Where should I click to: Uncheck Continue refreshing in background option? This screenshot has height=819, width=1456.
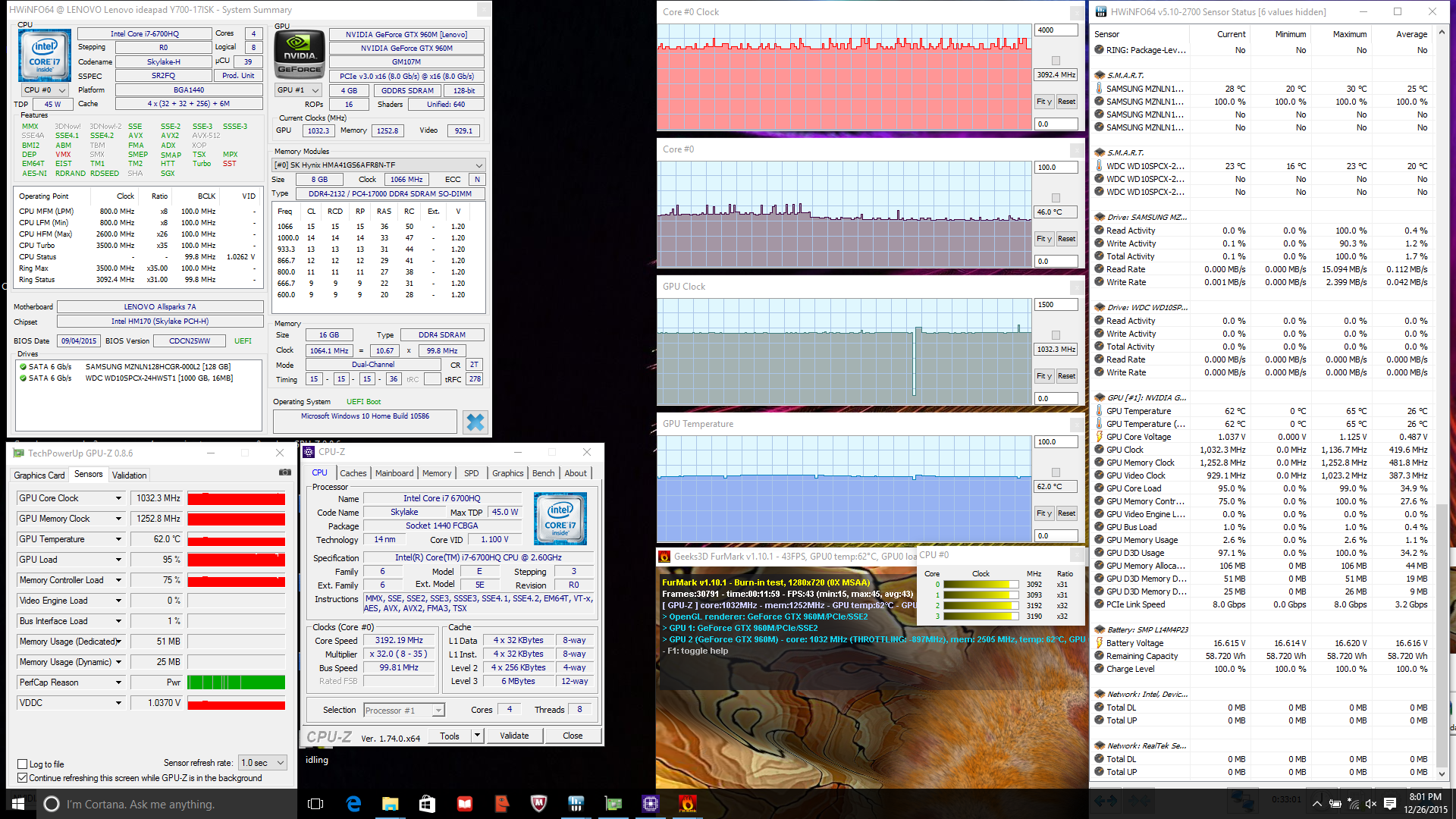(23, 778)
